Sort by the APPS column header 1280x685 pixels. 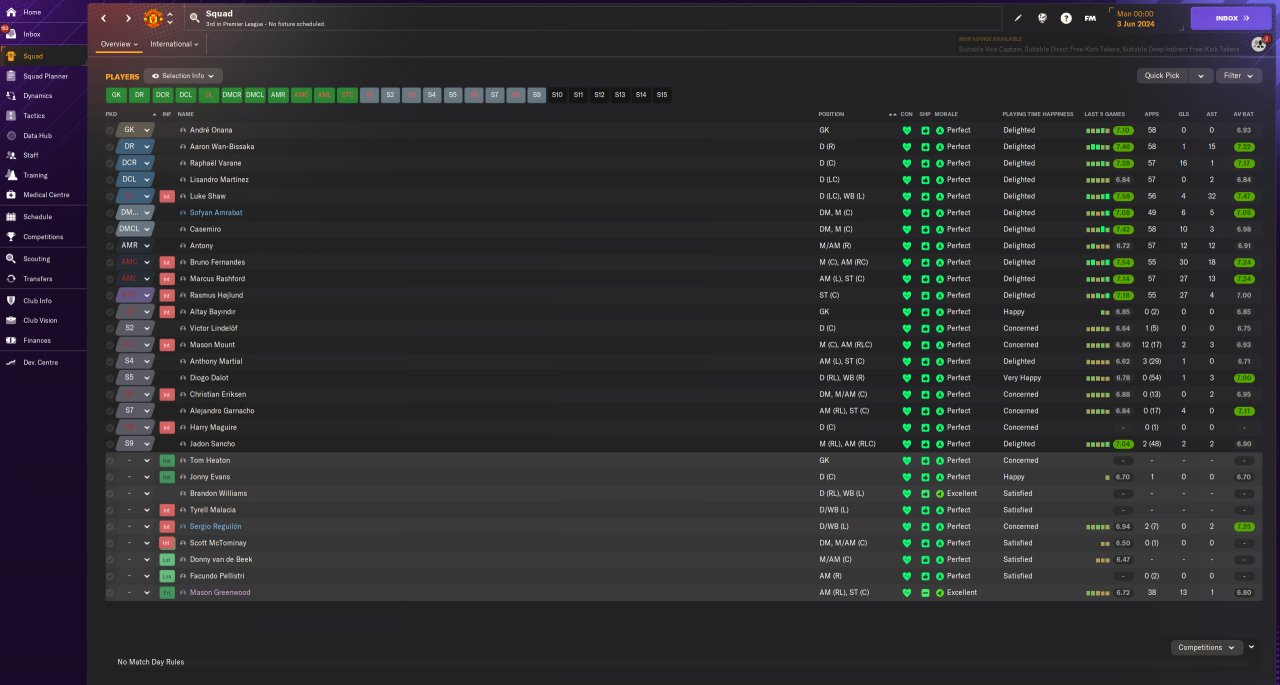1151,114
